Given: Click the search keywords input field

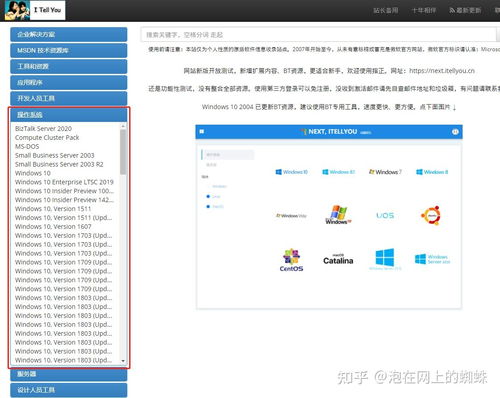Looking at the screenshot, I should tap(319, 35).
